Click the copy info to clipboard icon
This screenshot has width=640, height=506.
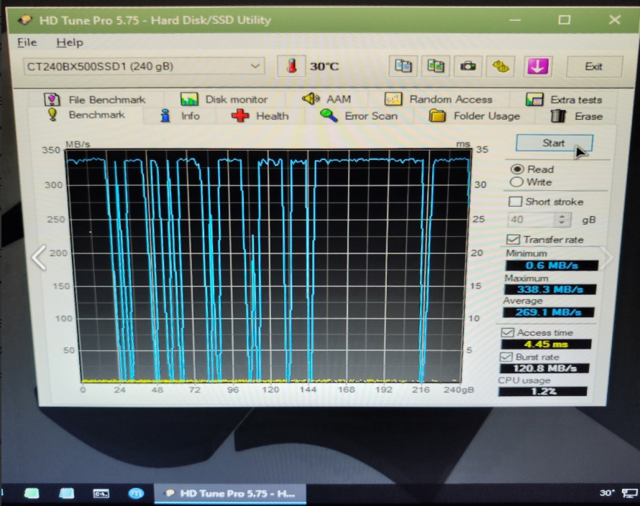pyautogui.click(x=403, y=66)
